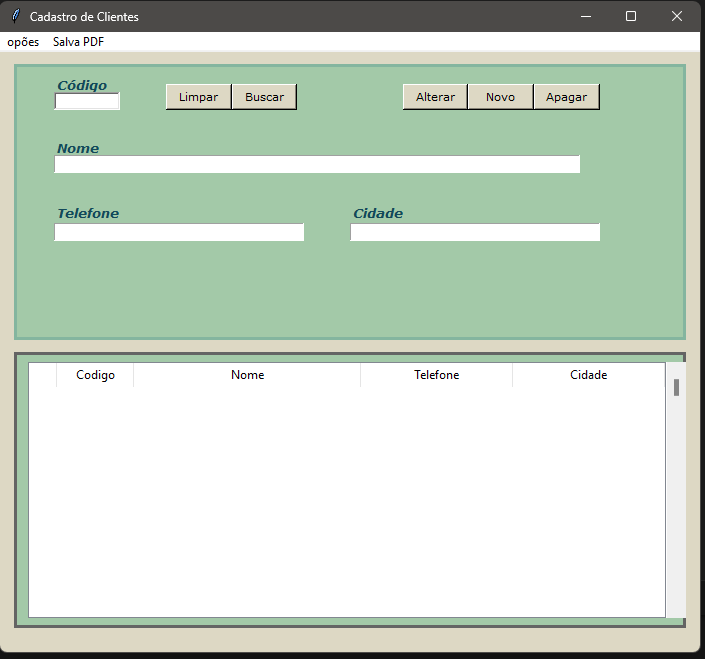Maximize the Cadastro de Clientes window
Viewport: 705px width, 659px height.
click(x=631, y=16)
